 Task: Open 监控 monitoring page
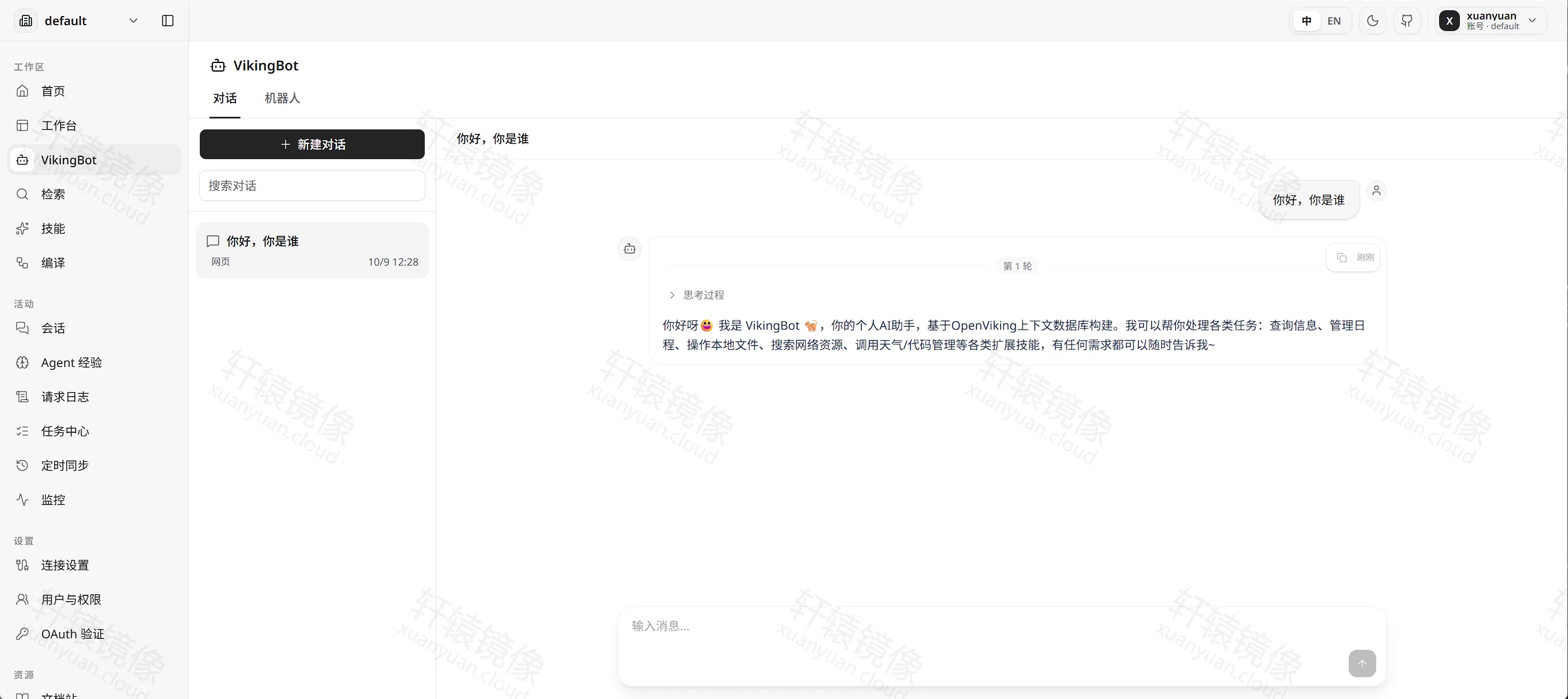click(94, 500)
